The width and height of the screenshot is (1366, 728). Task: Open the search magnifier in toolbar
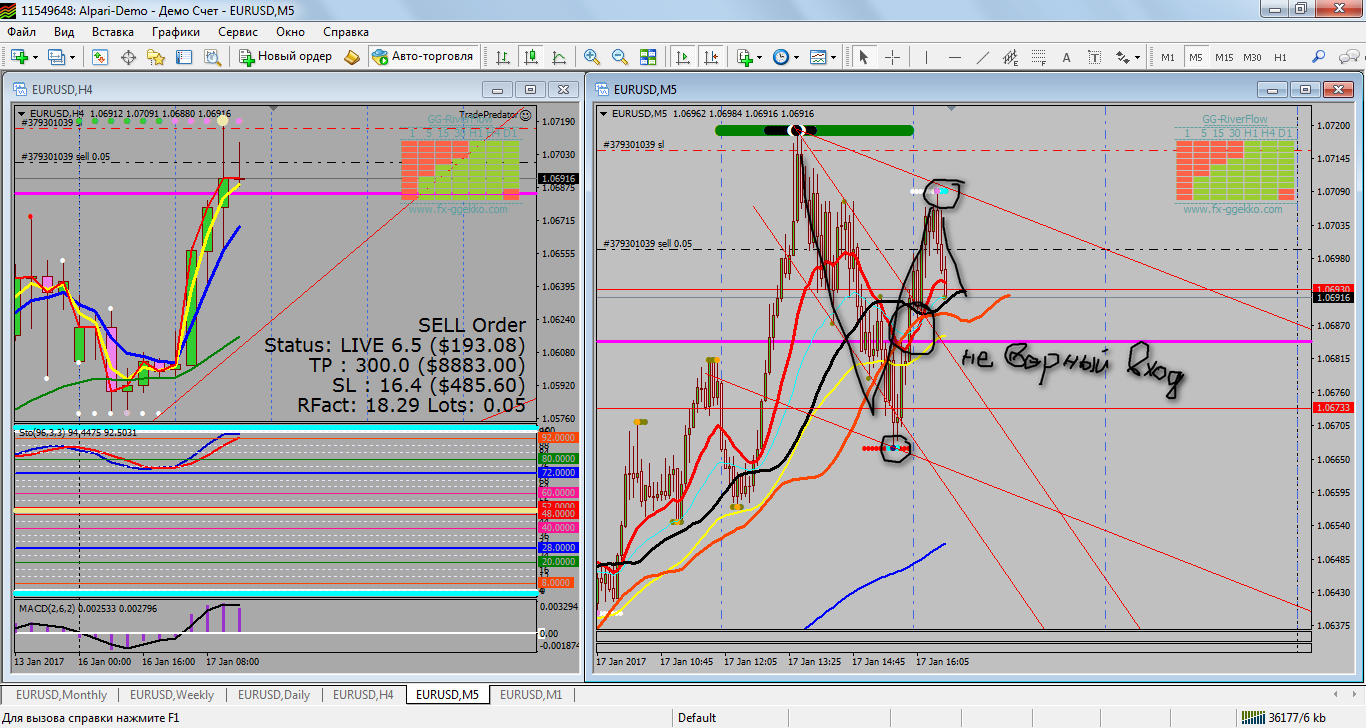click(x=1319, y=57)
